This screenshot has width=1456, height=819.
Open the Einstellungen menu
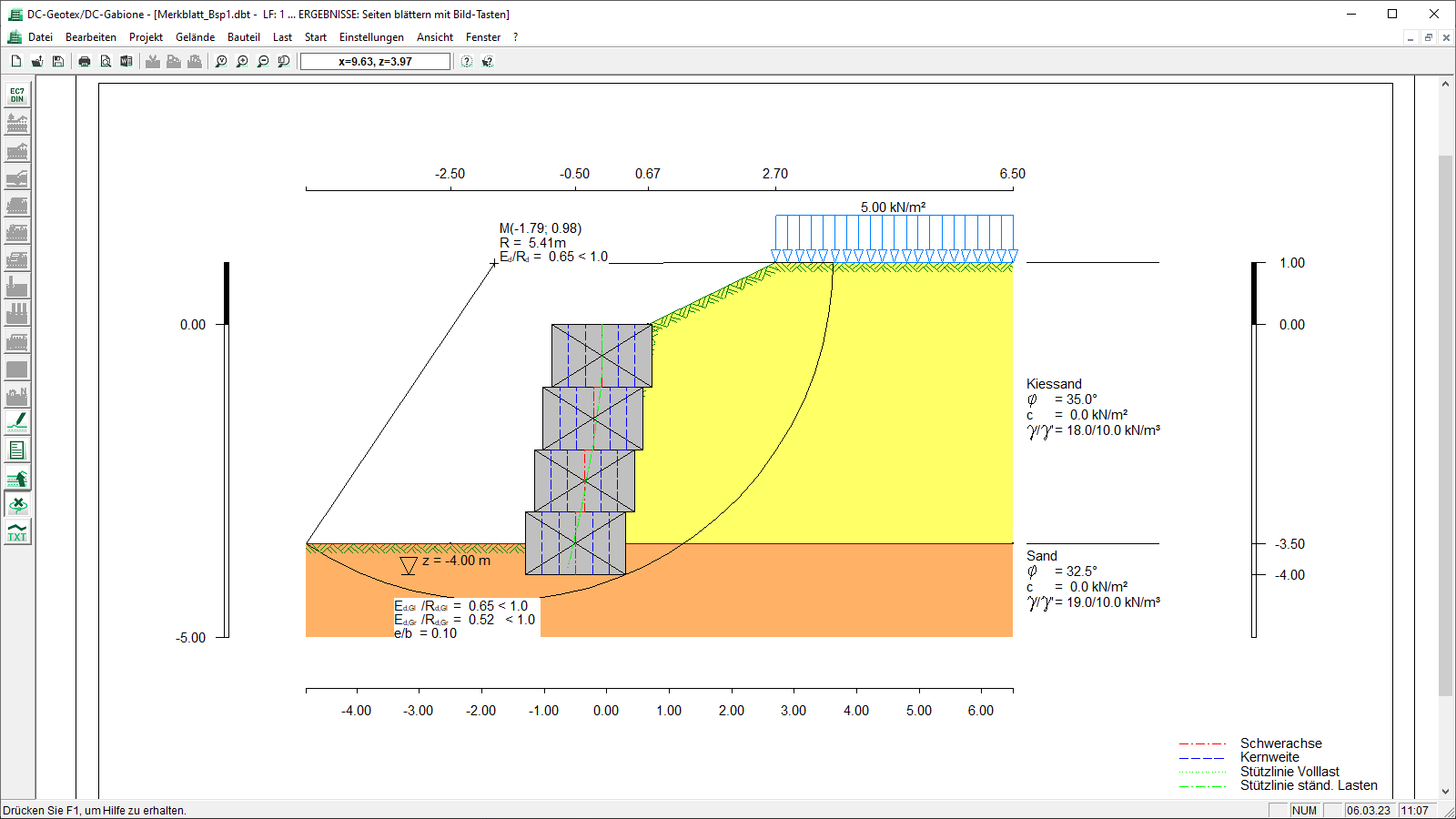pos(371,37)
